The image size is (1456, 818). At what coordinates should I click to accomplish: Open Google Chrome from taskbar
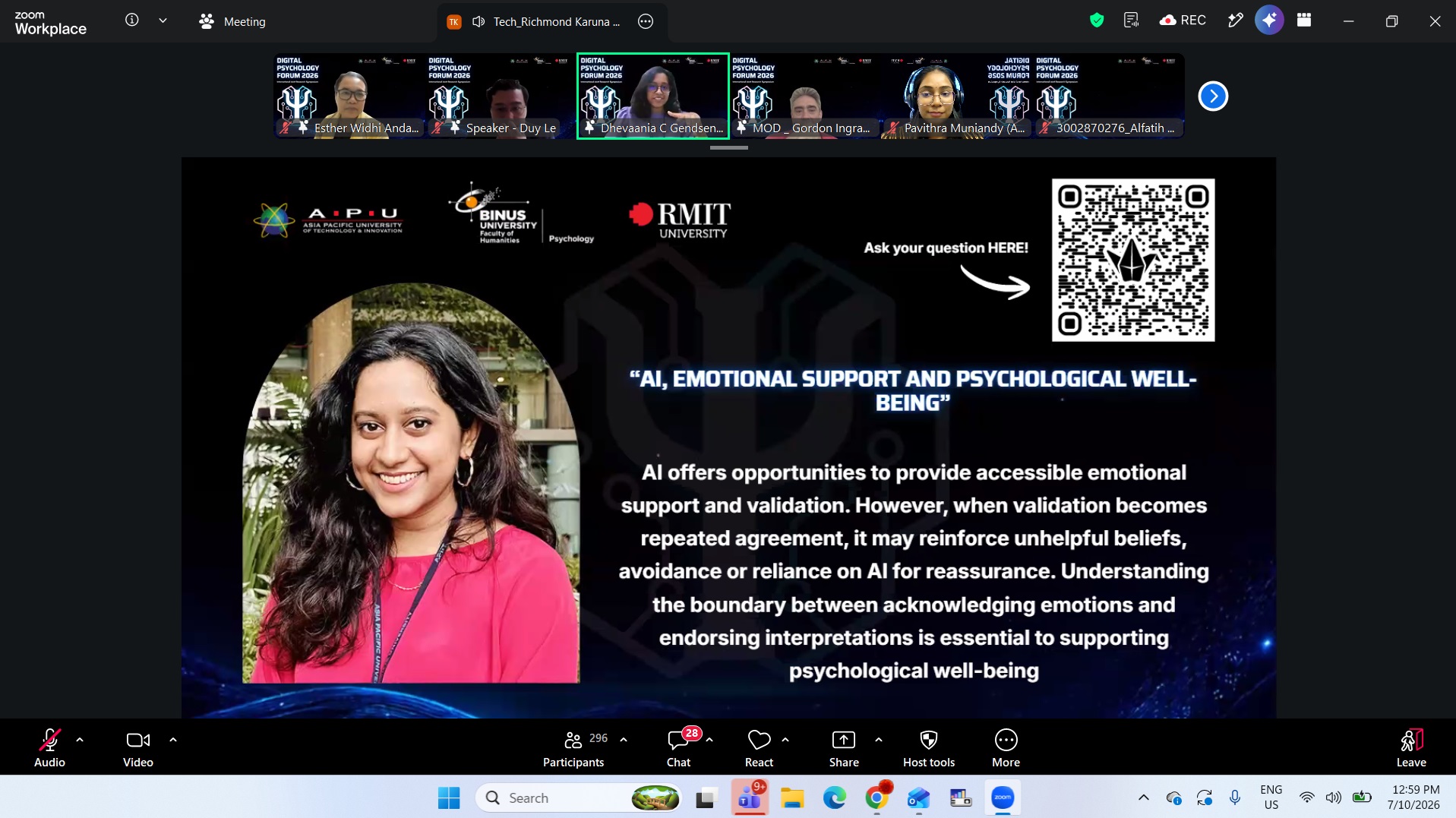coord(876,797)
